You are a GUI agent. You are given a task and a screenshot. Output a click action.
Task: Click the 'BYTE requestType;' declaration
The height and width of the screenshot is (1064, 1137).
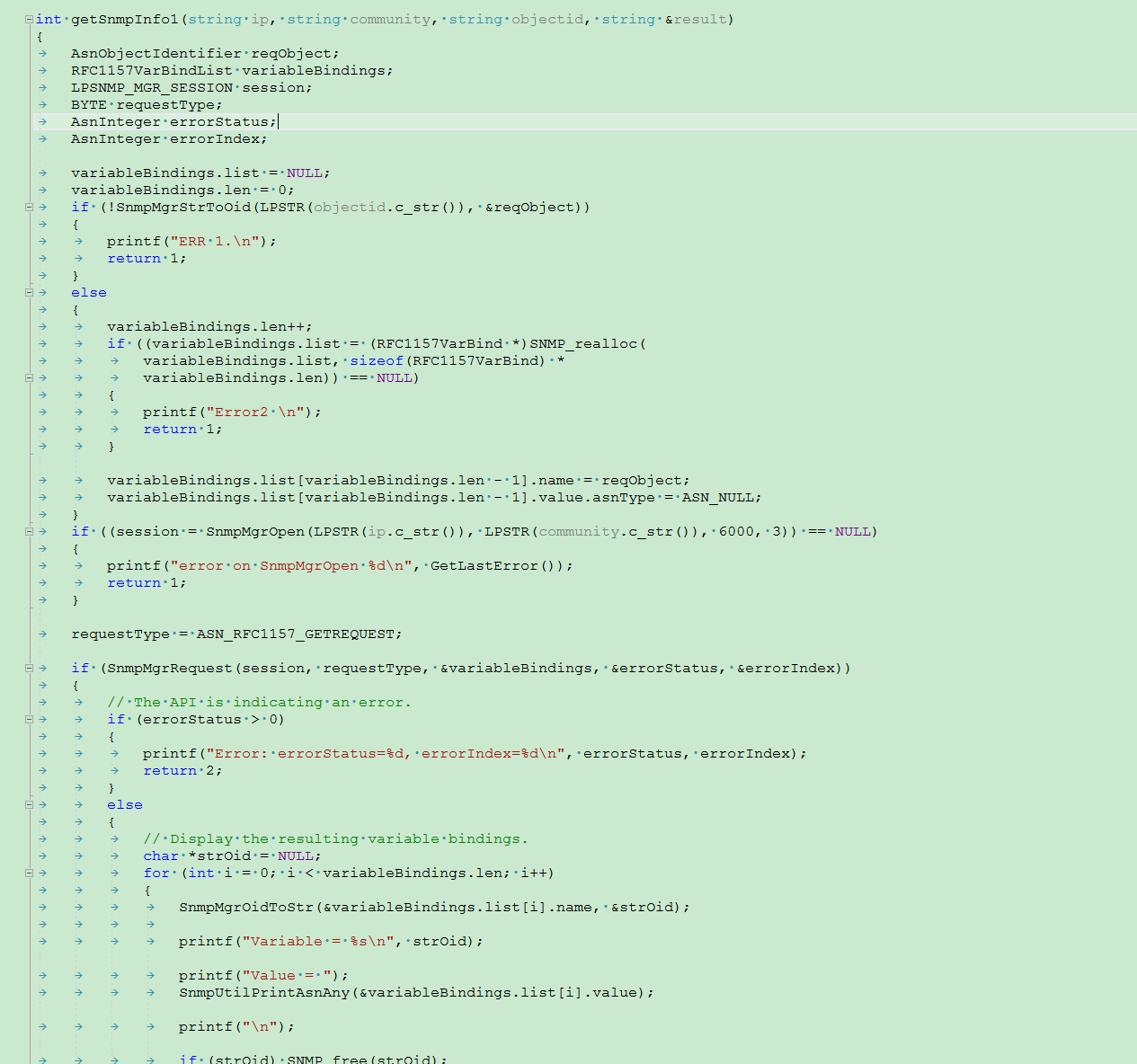(x=147, y=104)
